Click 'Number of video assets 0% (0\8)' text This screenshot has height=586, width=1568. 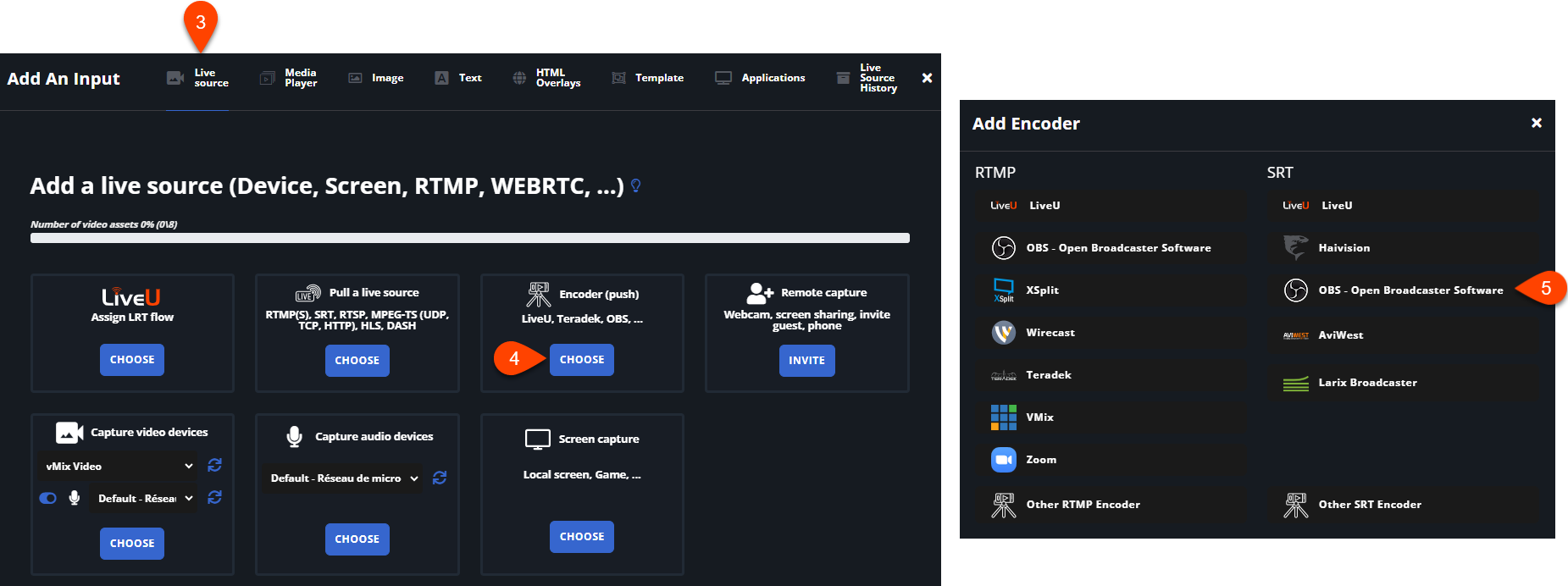pos(104,224)
